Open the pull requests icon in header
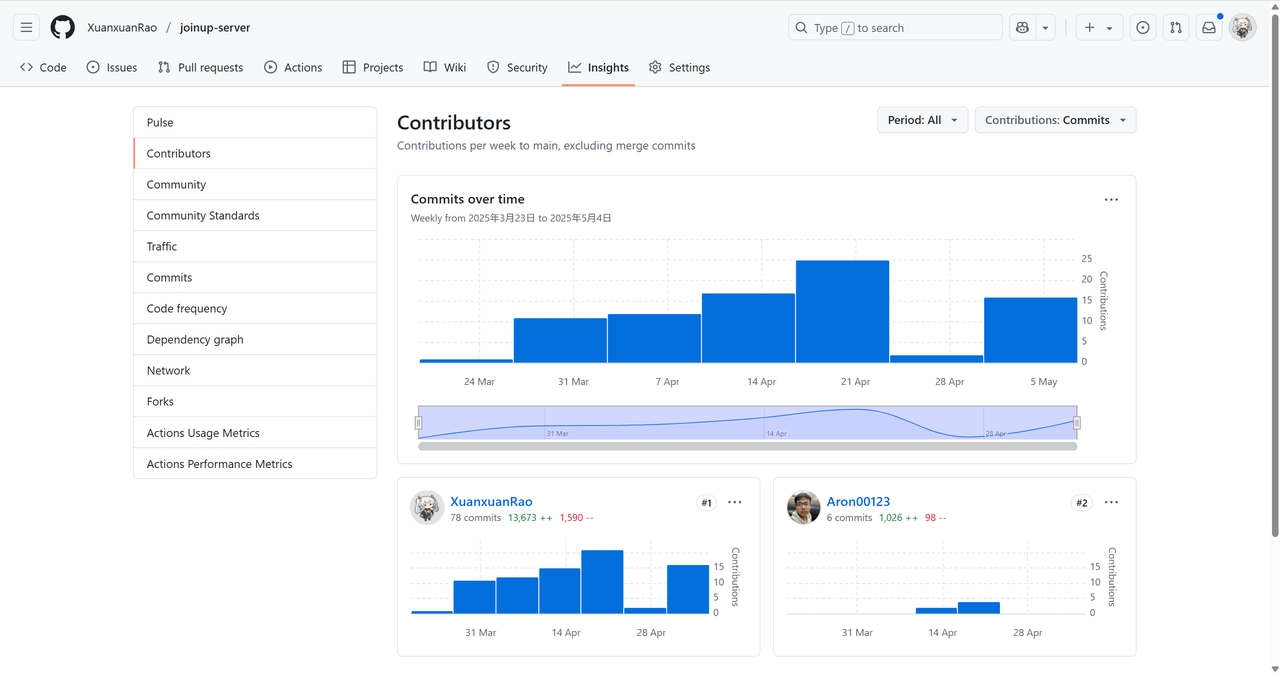The image size is (1280, 674). (x=1176, y=28)
